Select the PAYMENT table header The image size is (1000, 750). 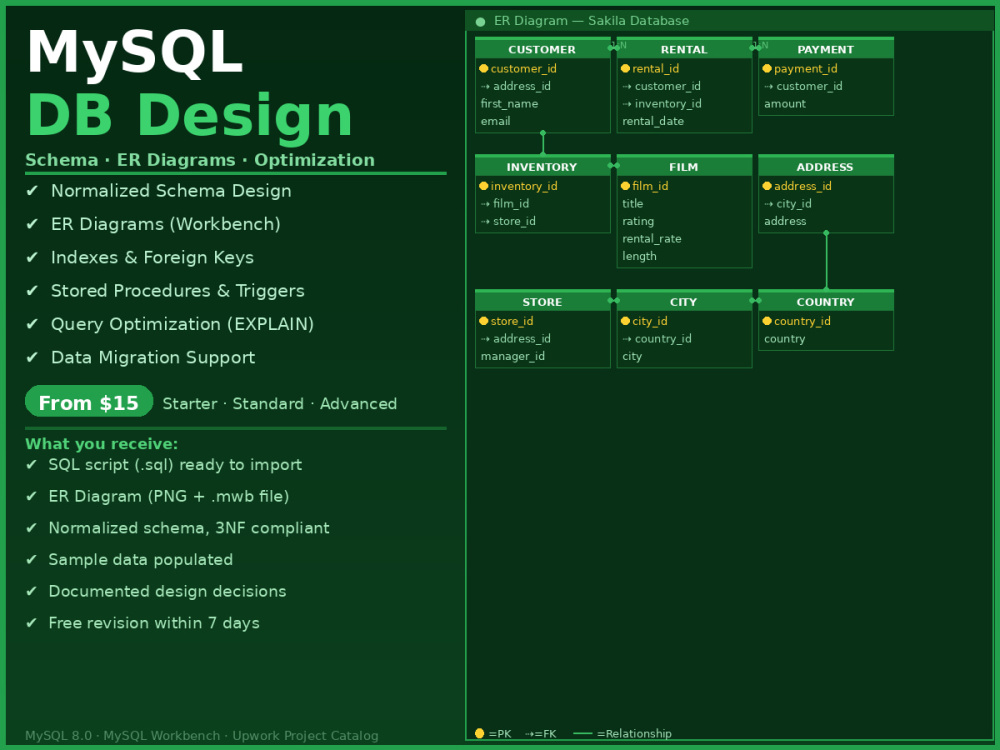(x=826, y=48)
